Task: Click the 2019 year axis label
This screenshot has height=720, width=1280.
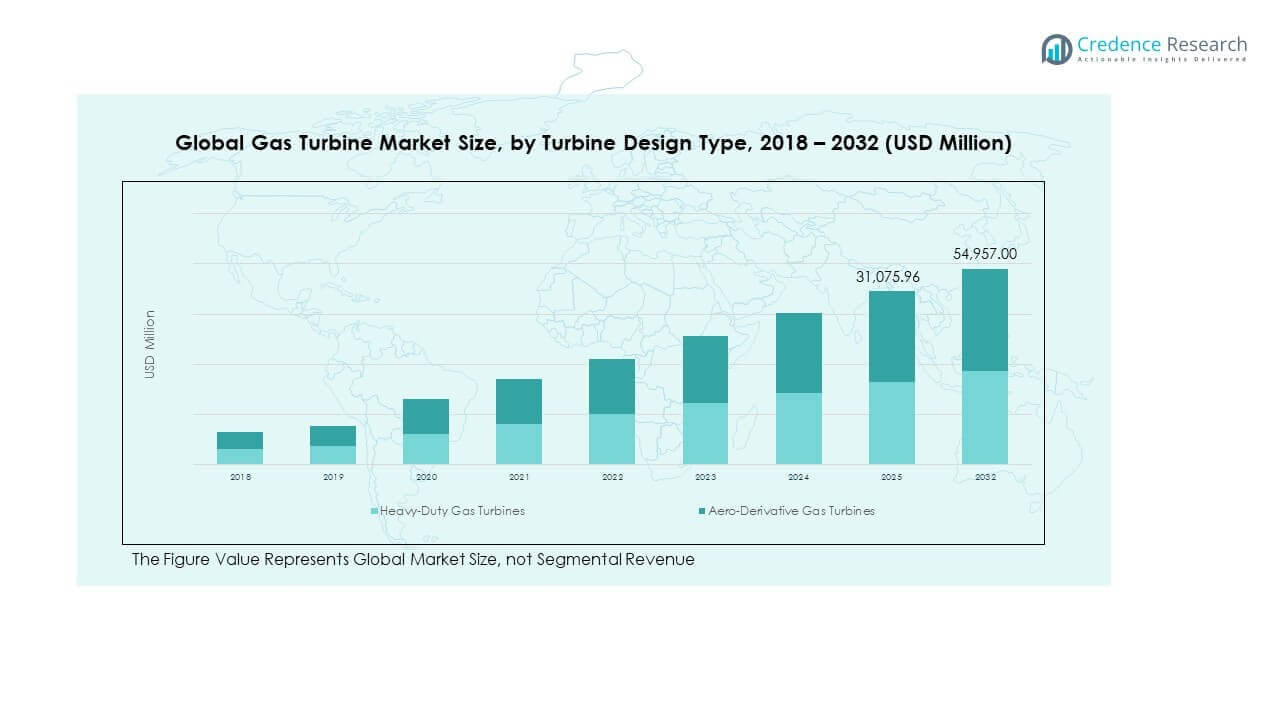Action: (x=332, y=477)
